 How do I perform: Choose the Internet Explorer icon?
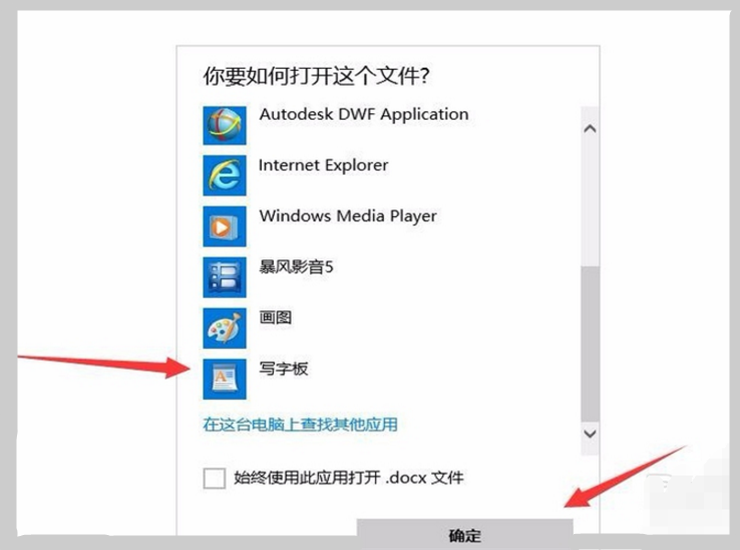pyautogui.click(x=225, y=176)
